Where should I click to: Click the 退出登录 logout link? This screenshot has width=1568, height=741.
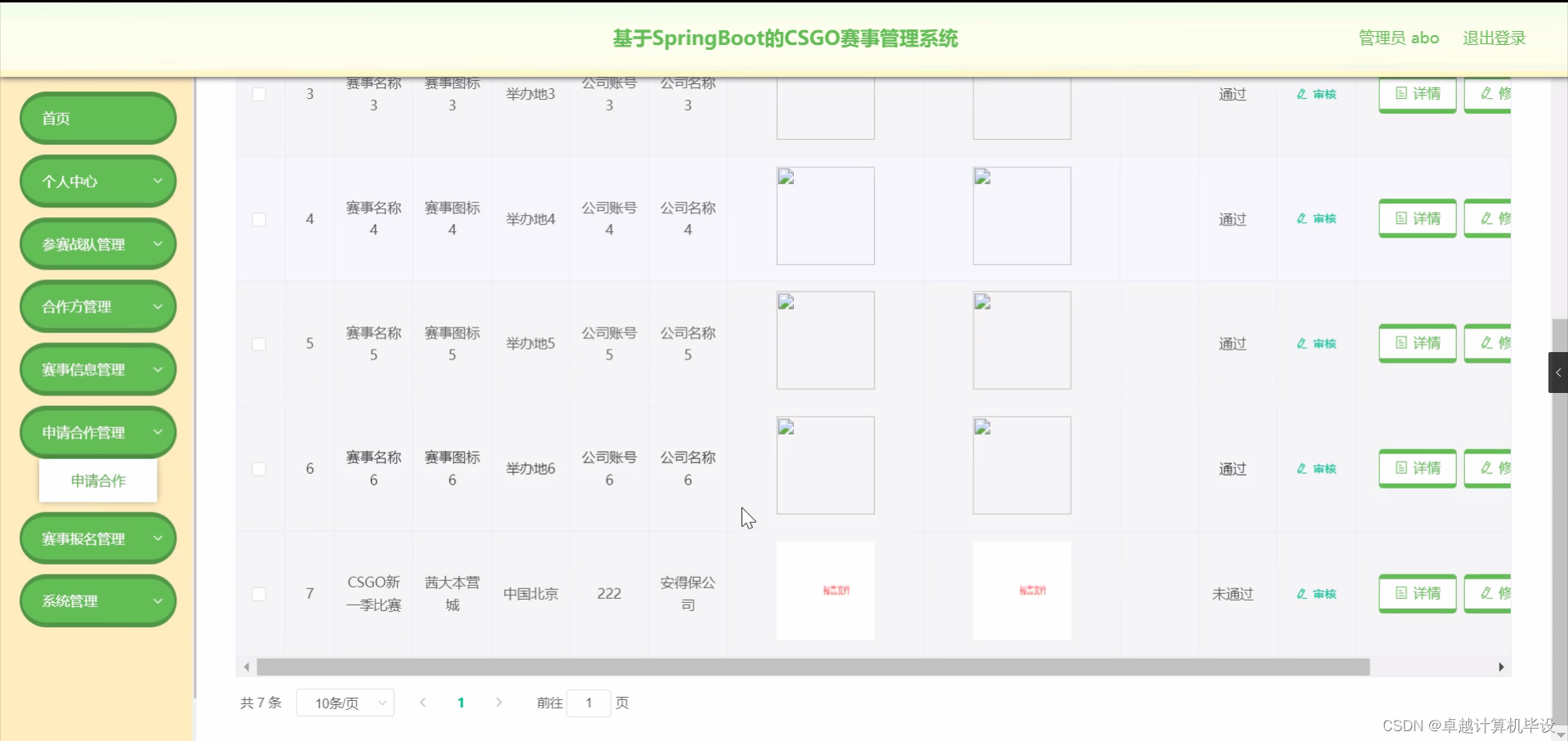(1494, 38)
